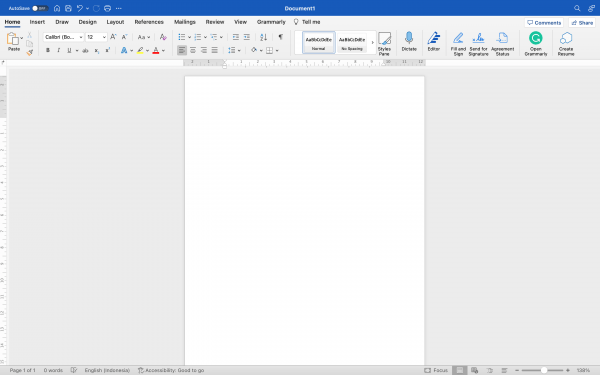The height and width of the screenshot is (375, 600).
Task: Open the Sort A to Z tool
Action: pos(263,37)
